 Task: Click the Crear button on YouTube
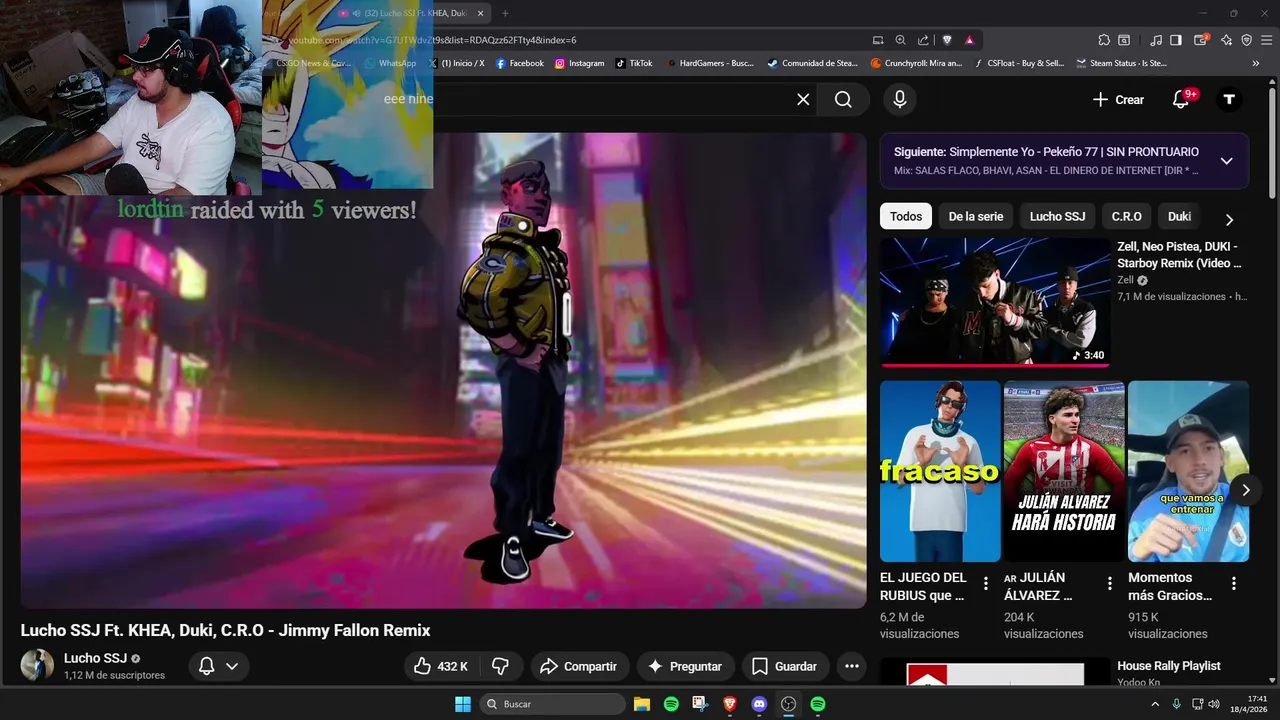1118,99
